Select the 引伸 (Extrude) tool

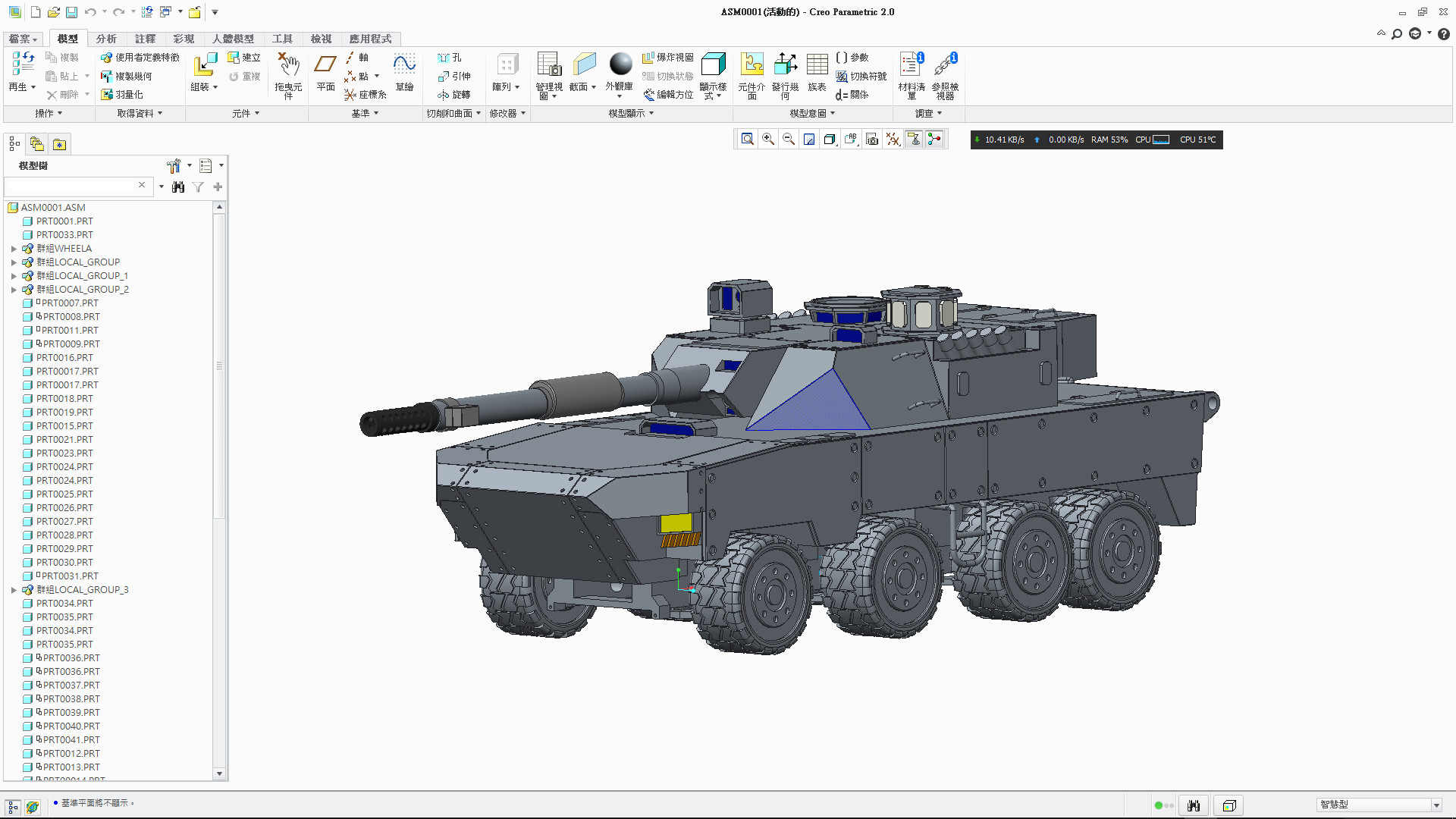pyautogui.click(x=453, y=76)
